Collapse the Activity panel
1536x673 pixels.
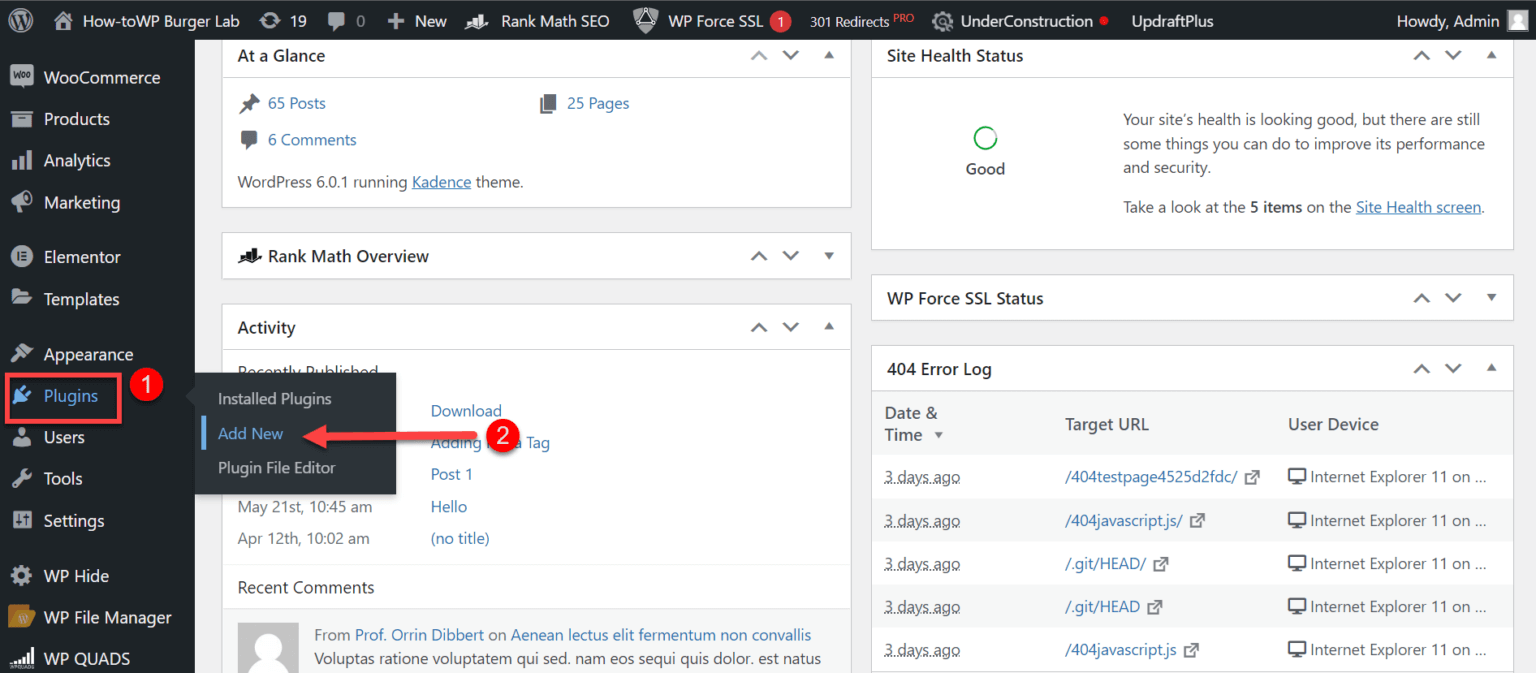tap(828, 327)
